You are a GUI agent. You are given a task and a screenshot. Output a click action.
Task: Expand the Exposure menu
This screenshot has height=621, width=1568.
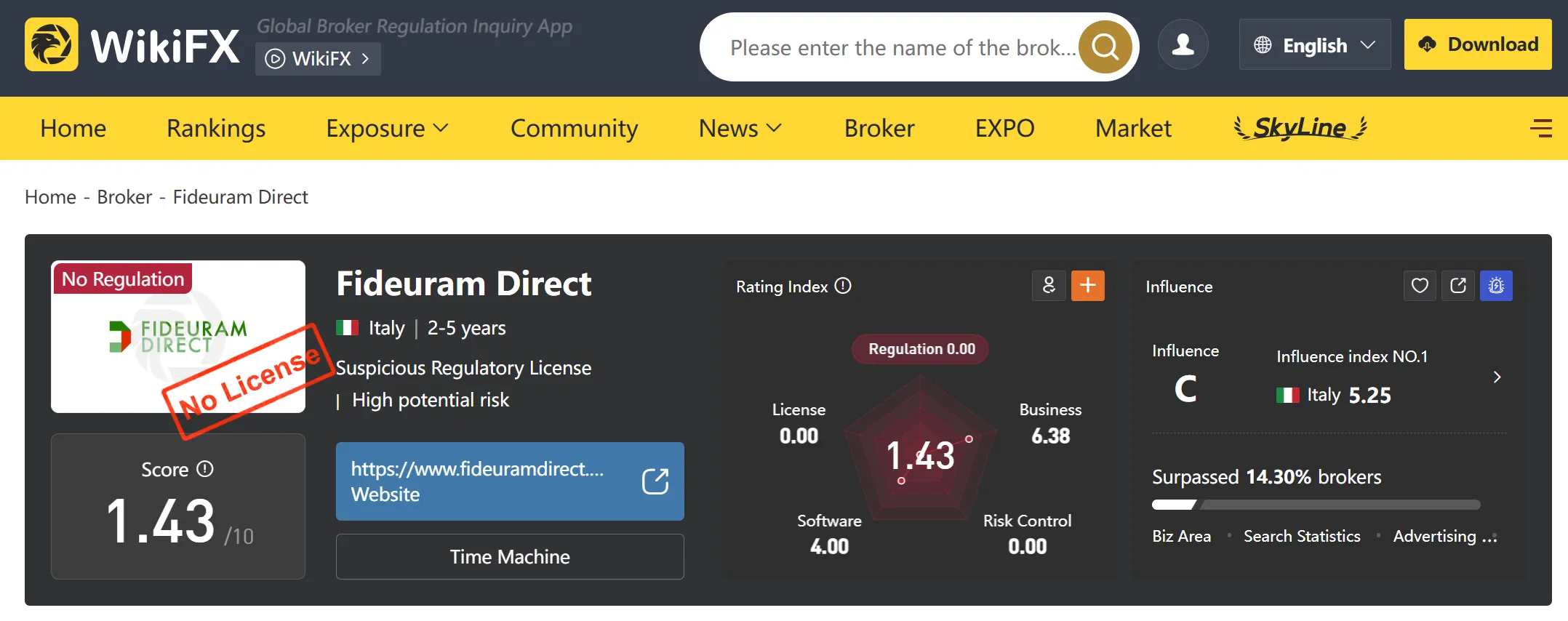pos(387,129)
